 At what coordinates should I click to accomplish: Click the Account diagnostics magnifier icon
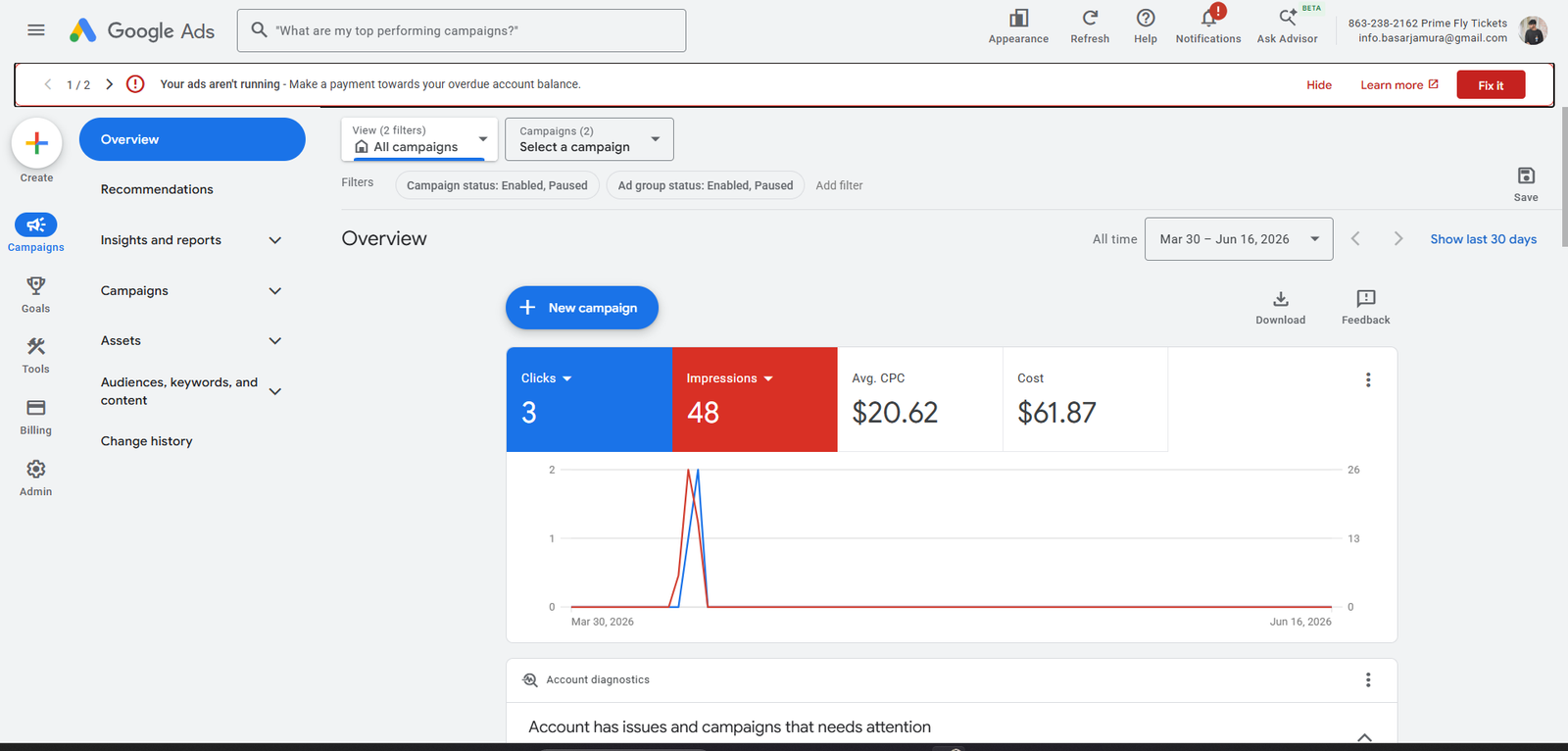[530, 679]
